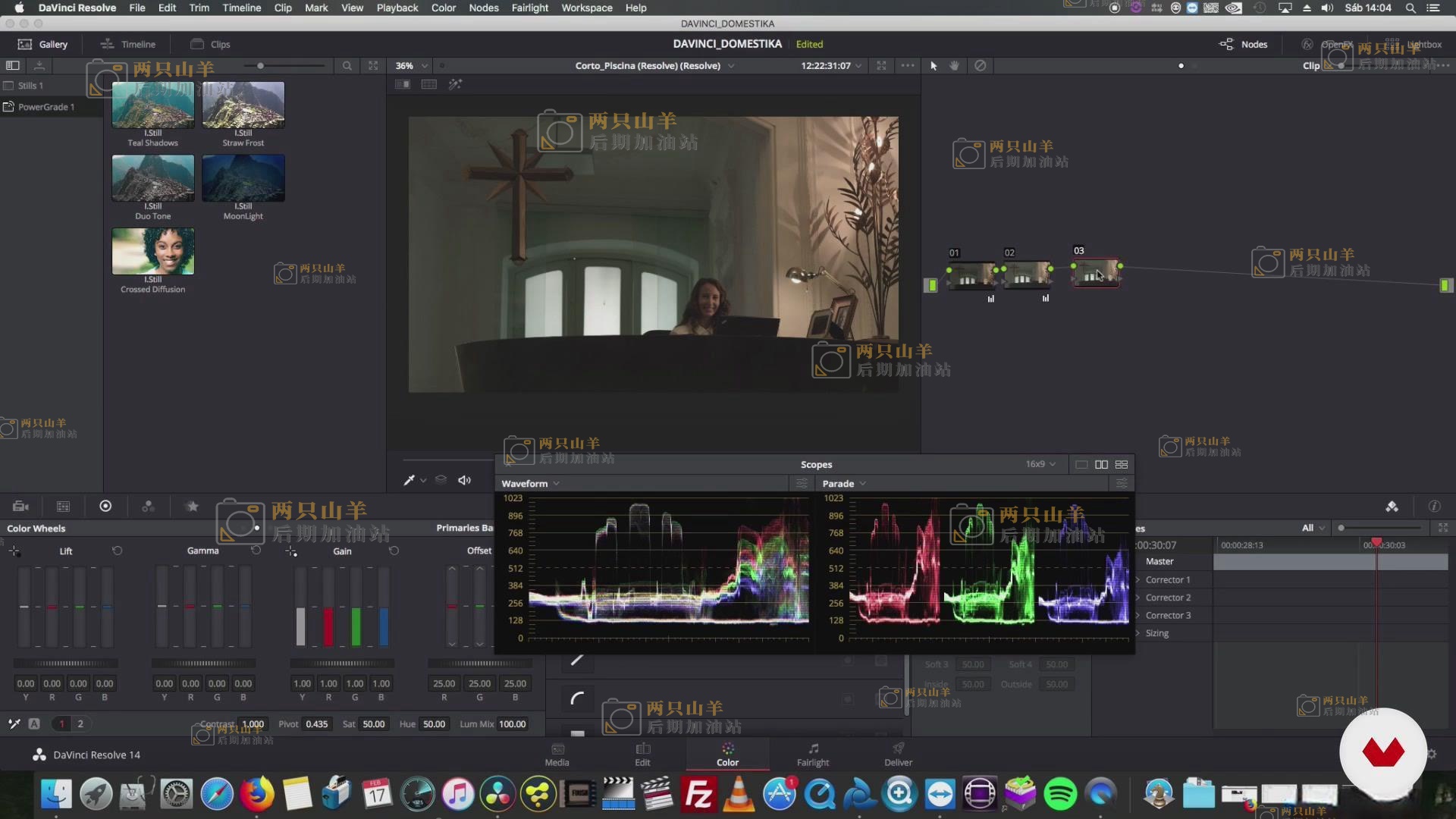The image size is (1456, 819).
Task: Open the Waveform scope type dropdown
Action: [x=530, y=483]
